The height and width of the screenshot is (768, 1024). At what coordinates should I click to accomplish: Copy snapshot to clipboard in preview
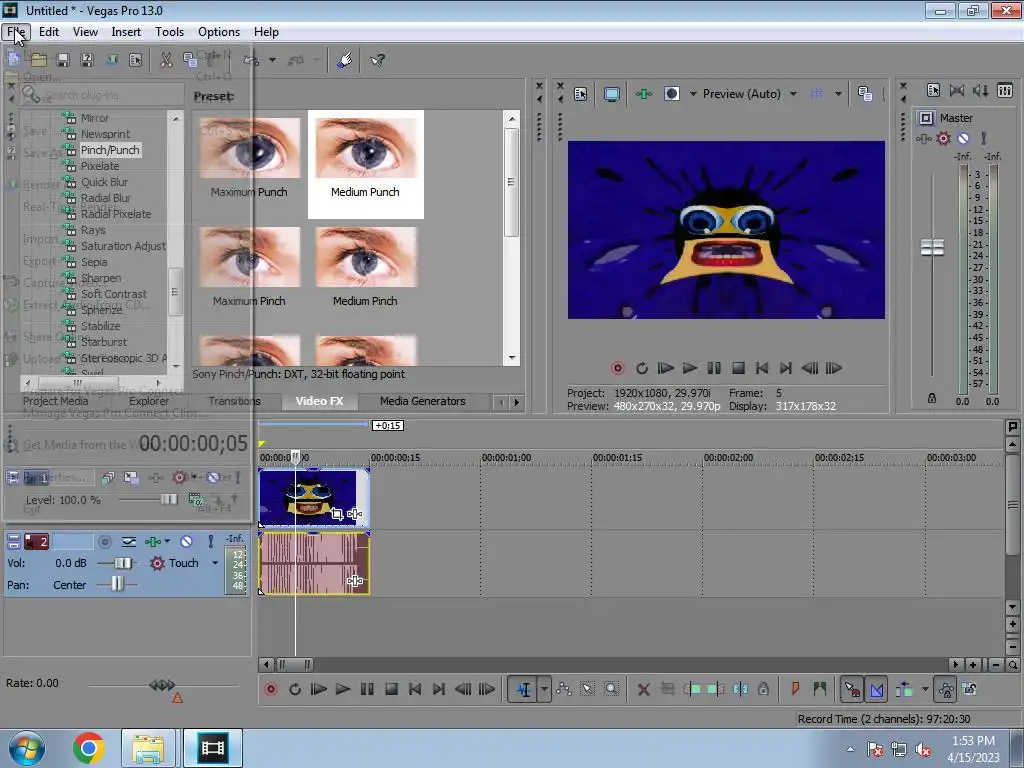point(865,94)
